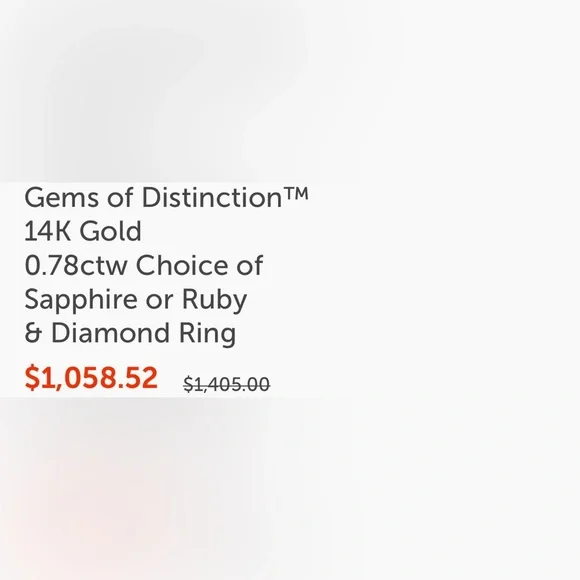Click the word Gems in title
580x580 pixels.
[62, 198]
